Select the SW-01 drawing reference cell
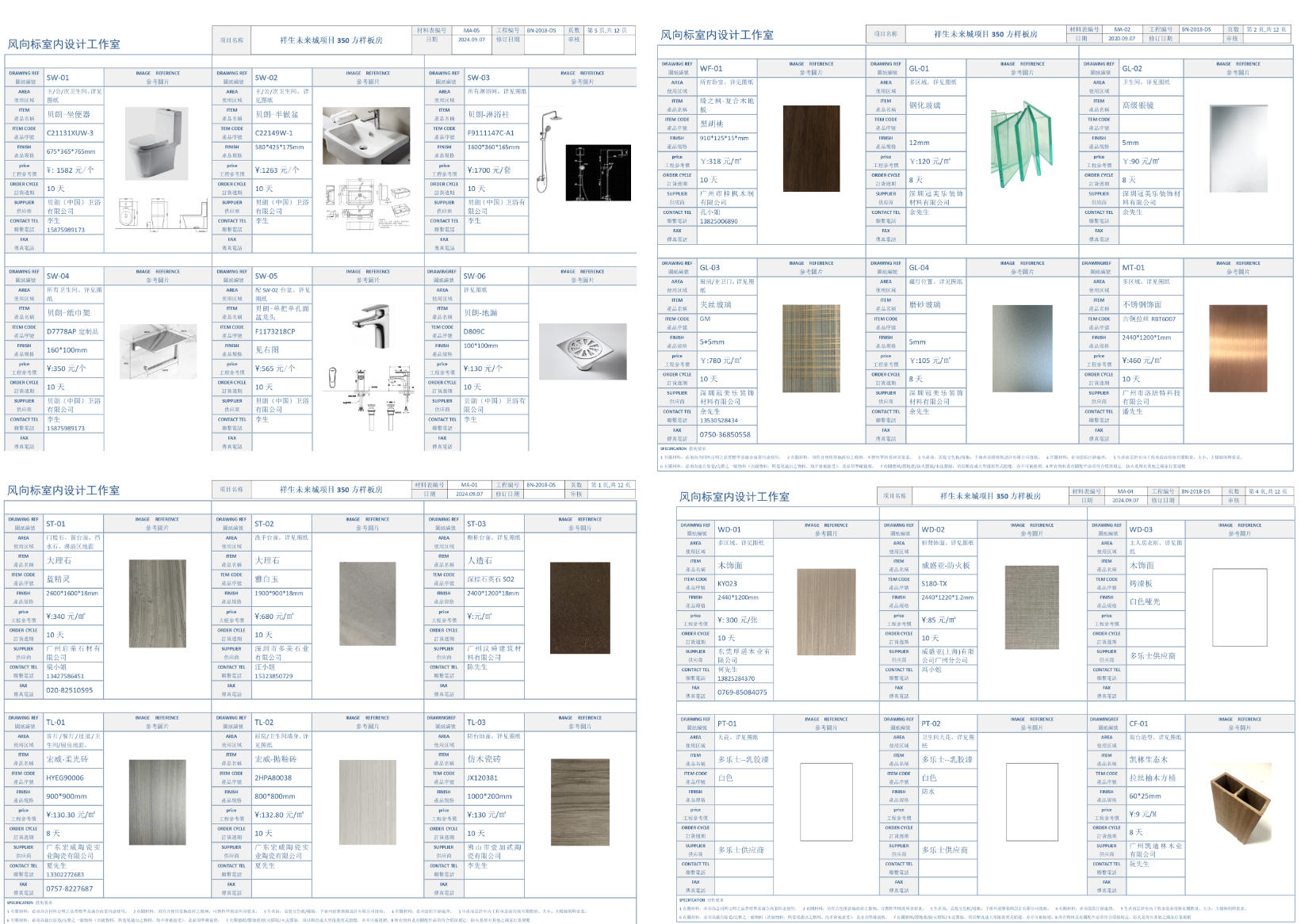The width and height of the screenshot is (1312, 924). pos(74,78)
